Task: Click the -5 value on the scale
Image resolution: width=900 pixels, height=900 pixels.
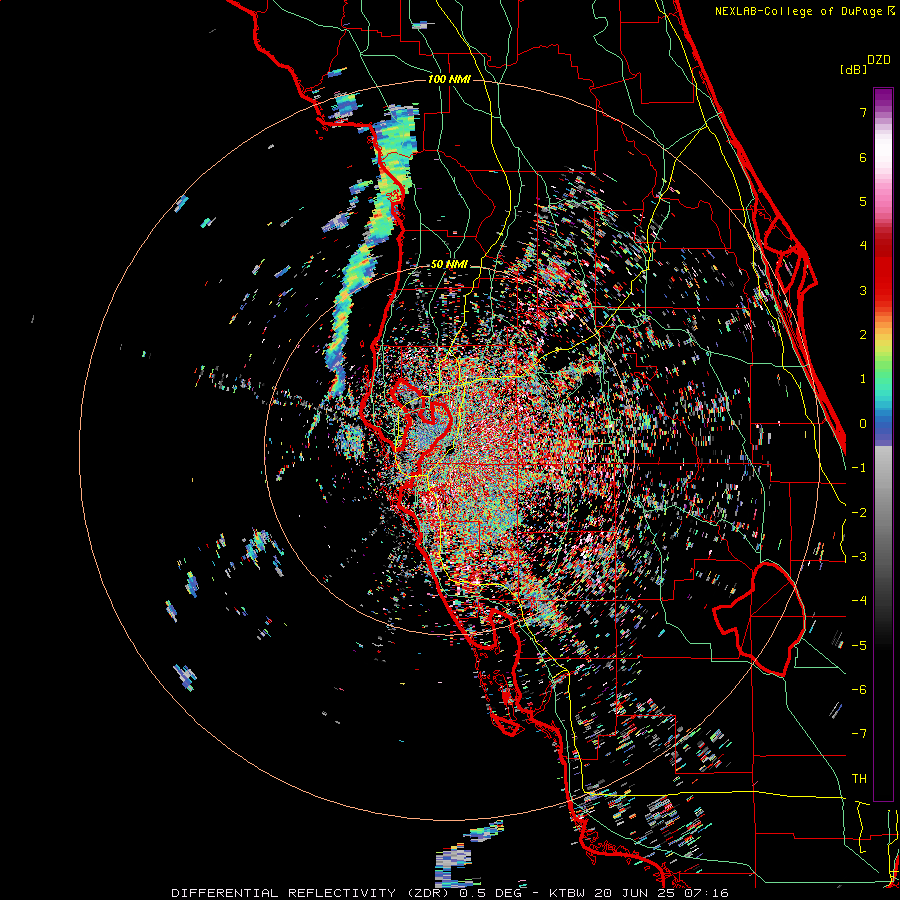Action: 859,645
